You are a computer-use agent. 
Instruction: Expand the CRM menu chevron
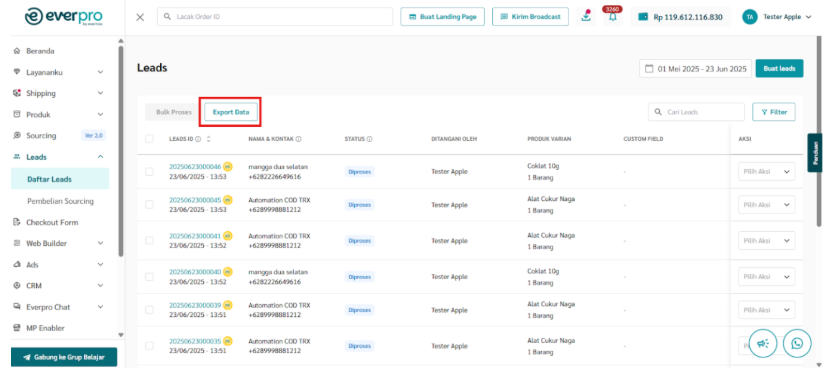(100, 285)
